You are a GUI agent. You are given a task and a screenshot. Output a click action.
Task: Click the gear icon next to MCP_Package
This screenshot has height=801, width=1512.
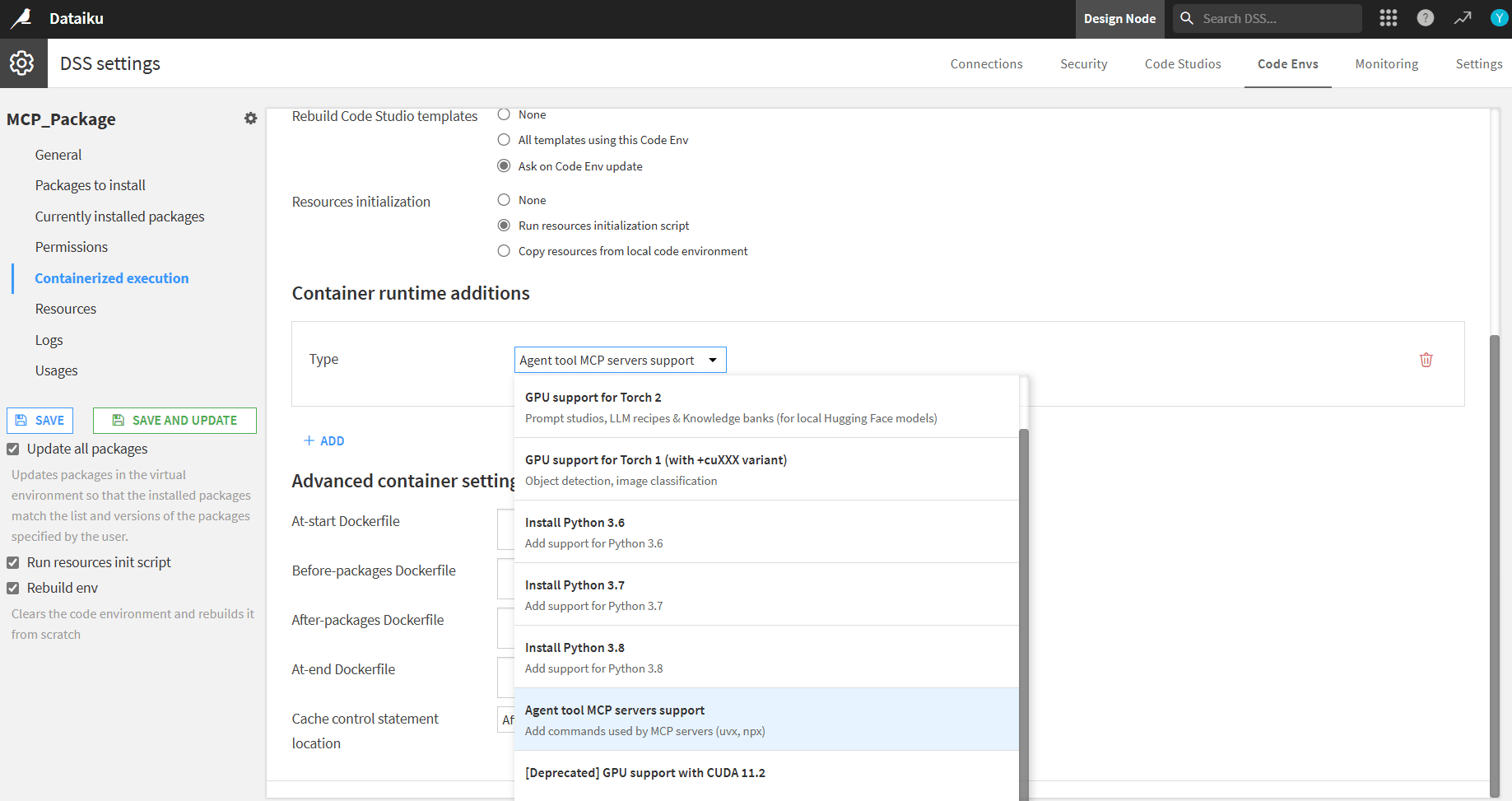[x=250, y=119]
